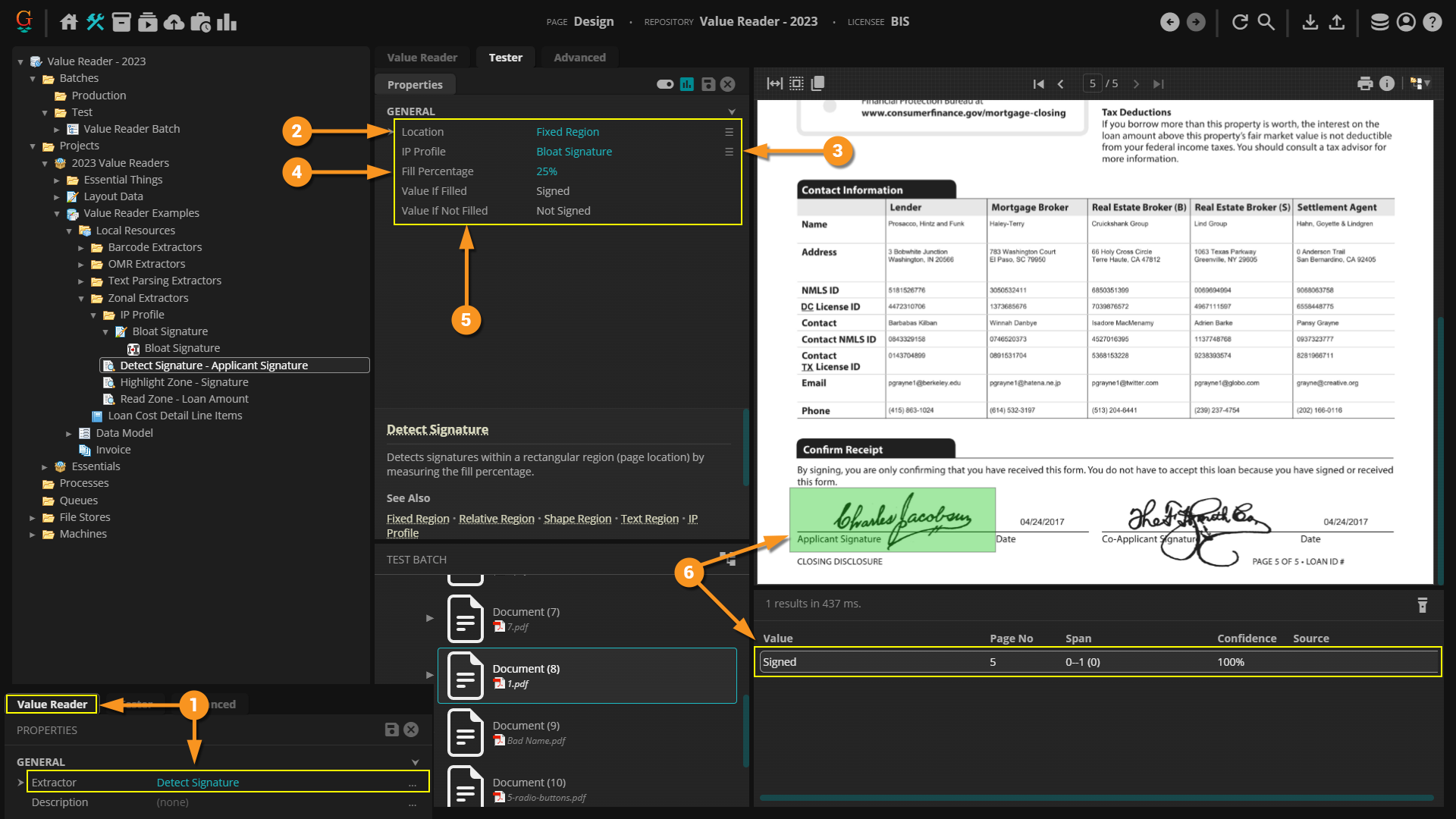Open the Design tools wrench icon
Image resolution: width=1456 pixels, height=819 pixels.
pyautogui.click(x=95, y=22)
